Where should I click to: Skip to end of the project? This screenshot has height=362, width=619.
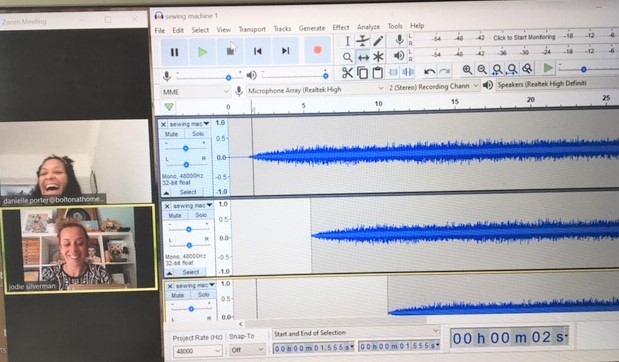(285, 51)
